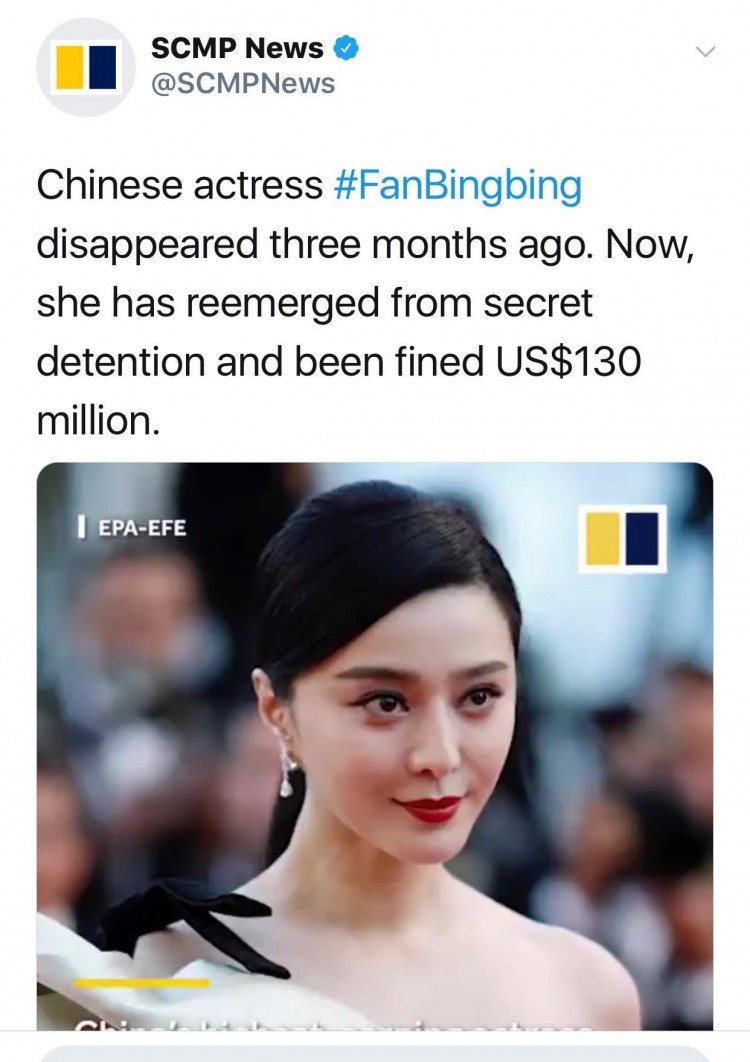750x1062 pixels.
Task: Click the yellow accent line above caption
Action: point(142,982)
